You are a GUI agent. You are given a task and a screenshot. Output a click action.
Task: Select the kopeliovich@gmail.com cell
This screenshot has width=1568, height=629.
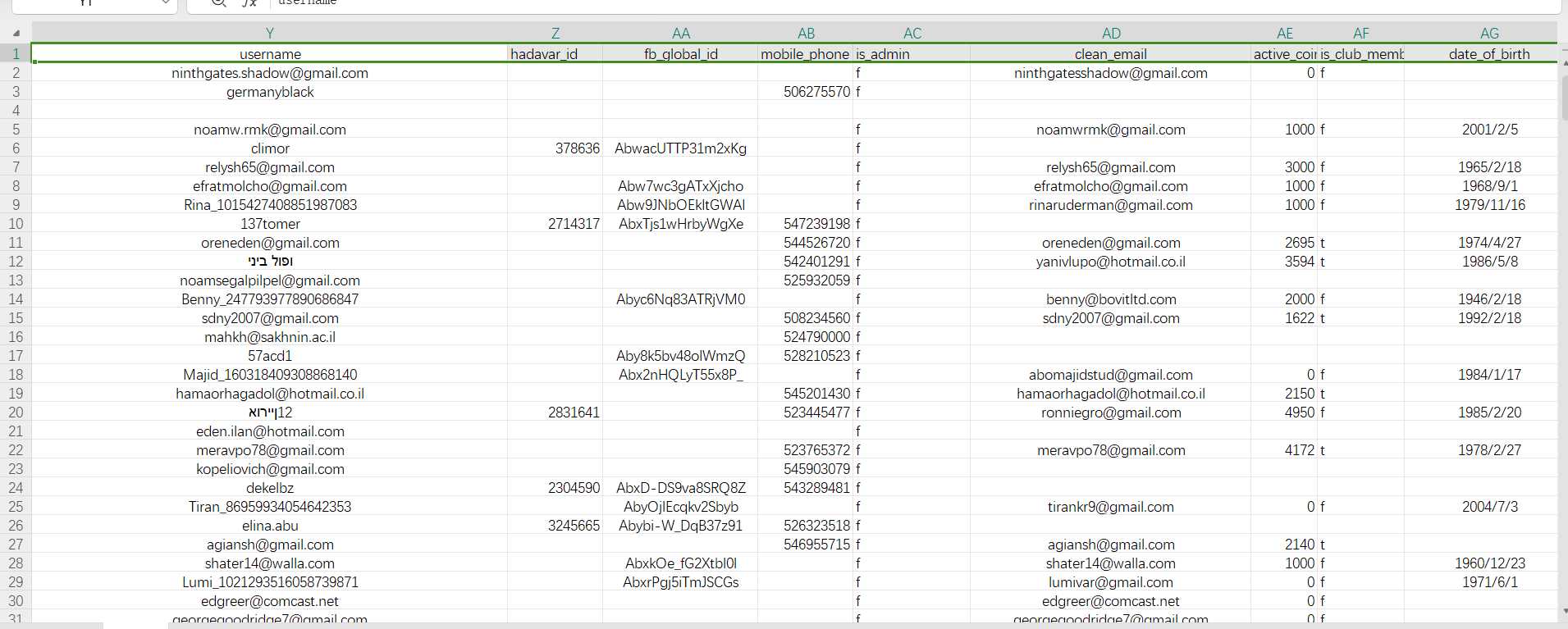point(270,469)
